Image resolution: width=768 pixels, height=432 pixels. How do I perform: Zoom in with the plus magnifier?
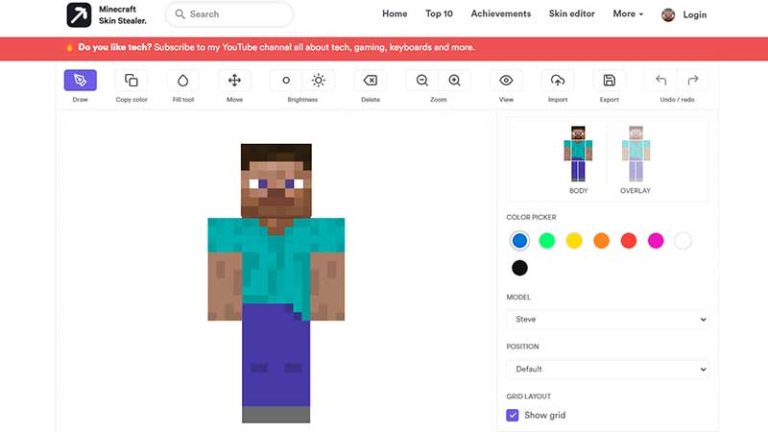point(455,81)
